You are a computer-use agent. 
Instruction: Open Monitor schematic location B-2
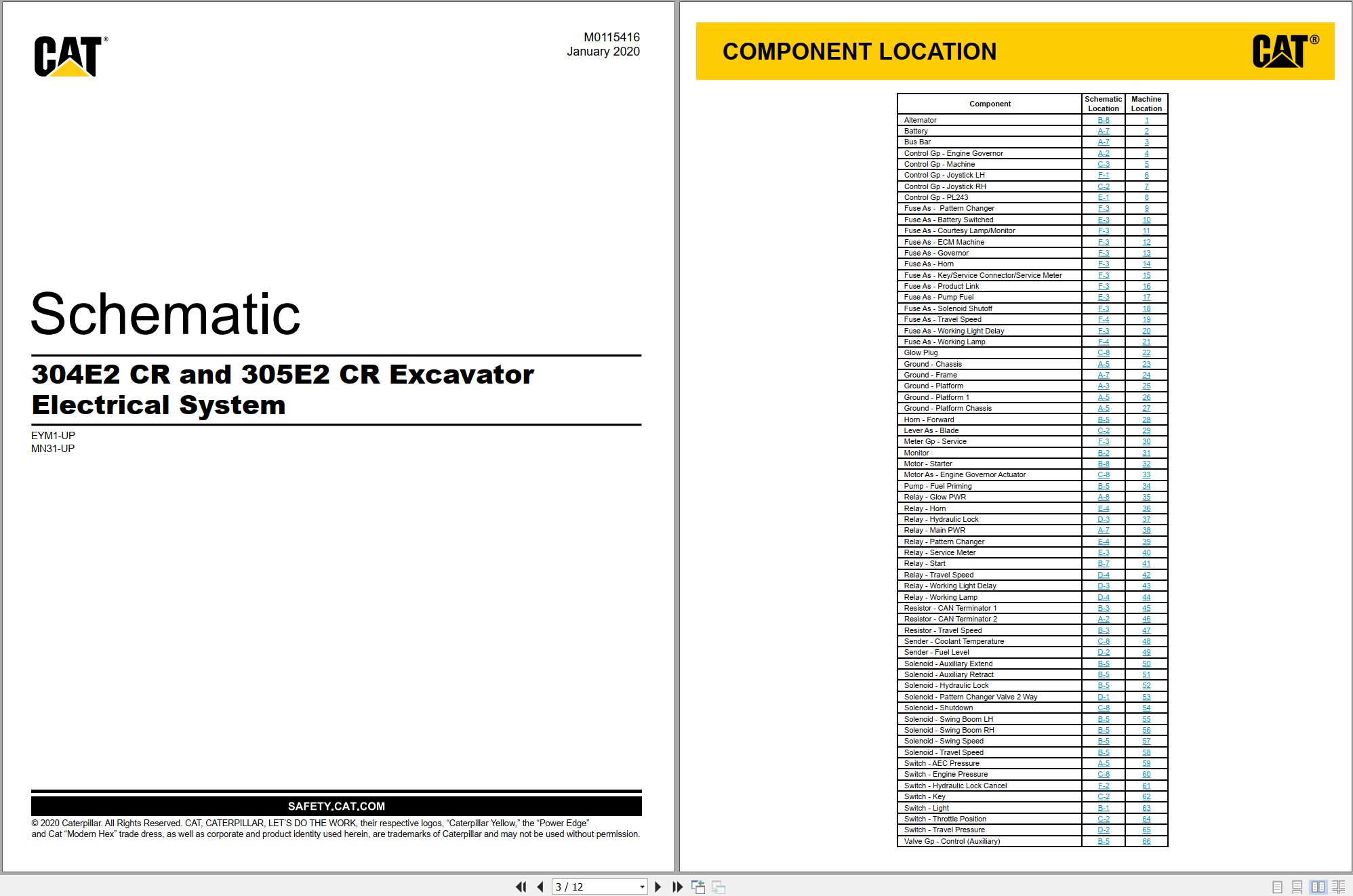pyautogui.click(x=1104, y=453)
